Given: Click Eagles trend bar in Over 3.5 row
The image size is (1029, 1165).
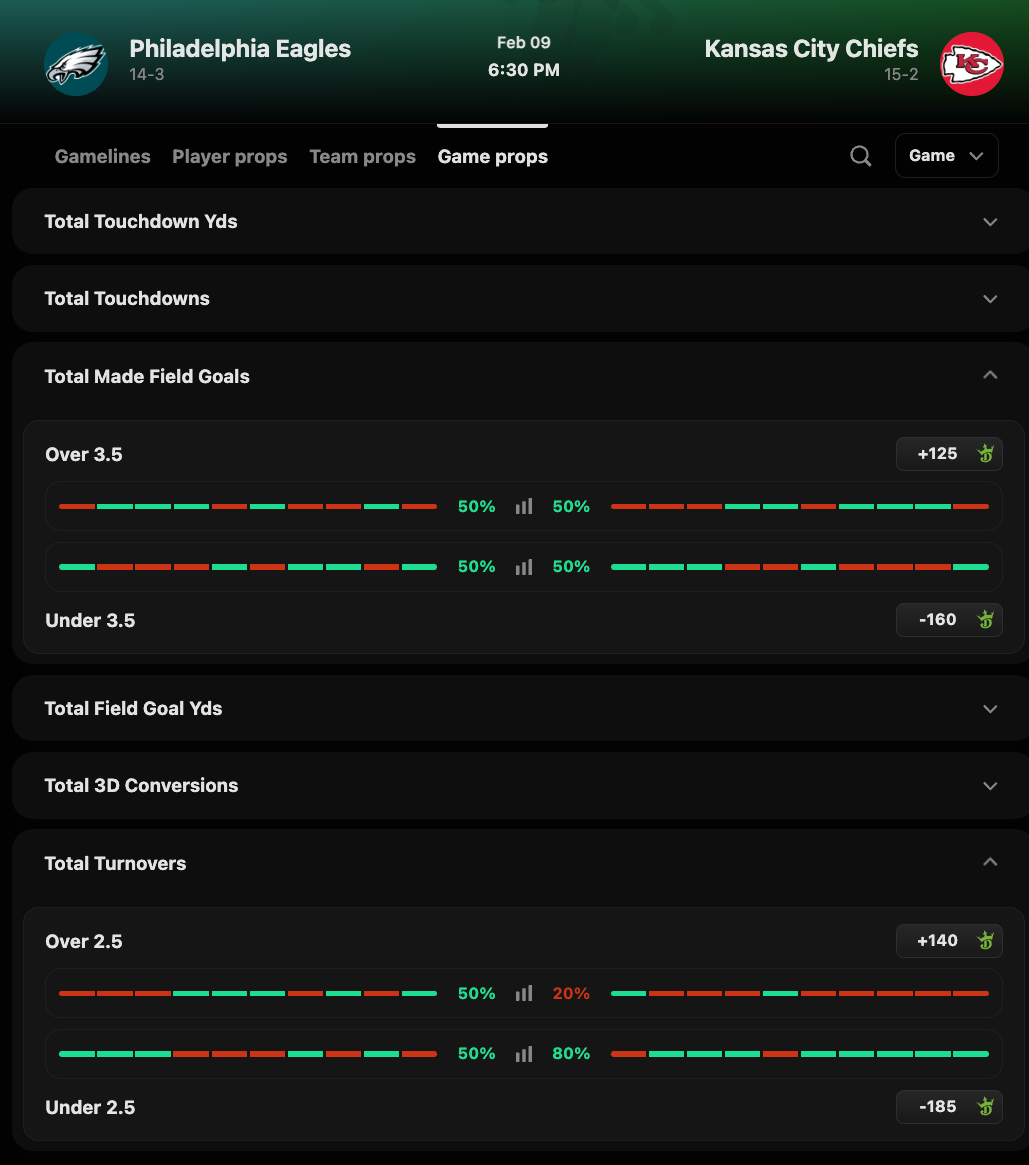Looking at the screenshot, I should (247, 507).
